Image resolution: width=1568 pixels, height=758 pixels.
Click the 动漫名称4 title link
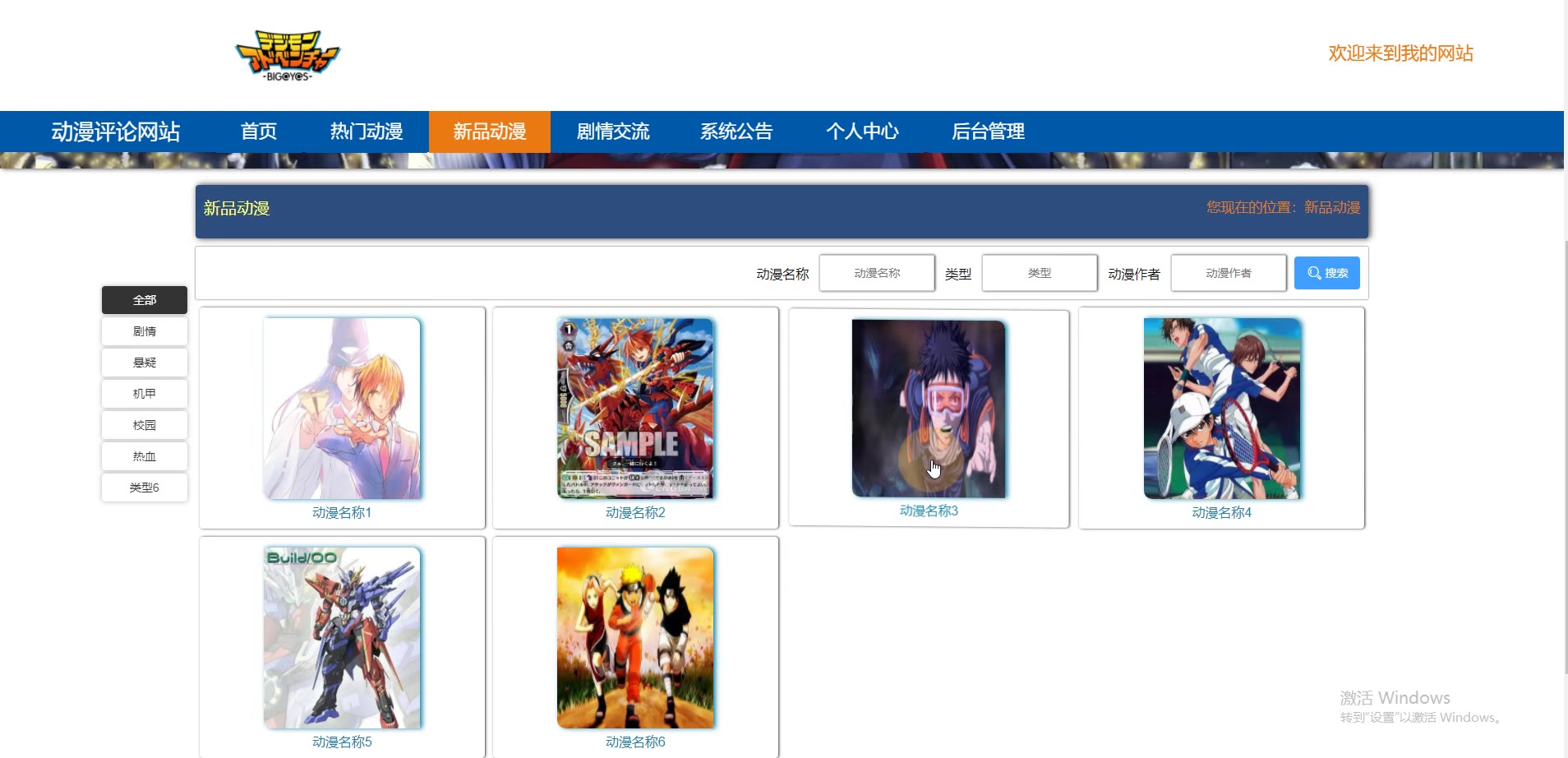click(x=1222, y=513)
